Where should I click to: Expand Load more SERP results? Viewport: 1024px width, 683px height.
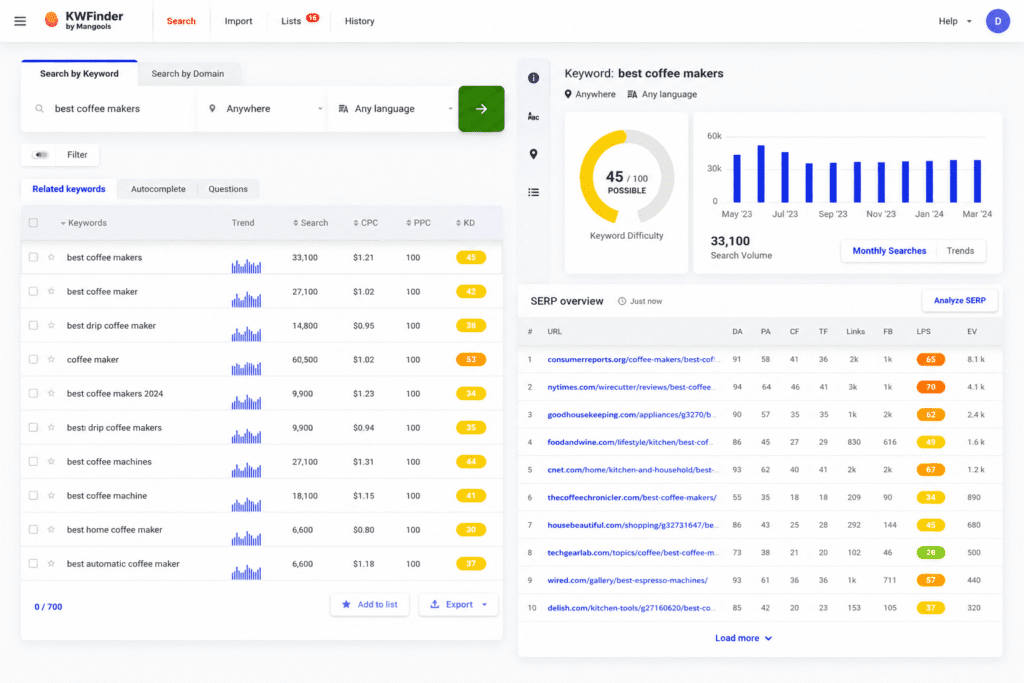click(743, 638)
